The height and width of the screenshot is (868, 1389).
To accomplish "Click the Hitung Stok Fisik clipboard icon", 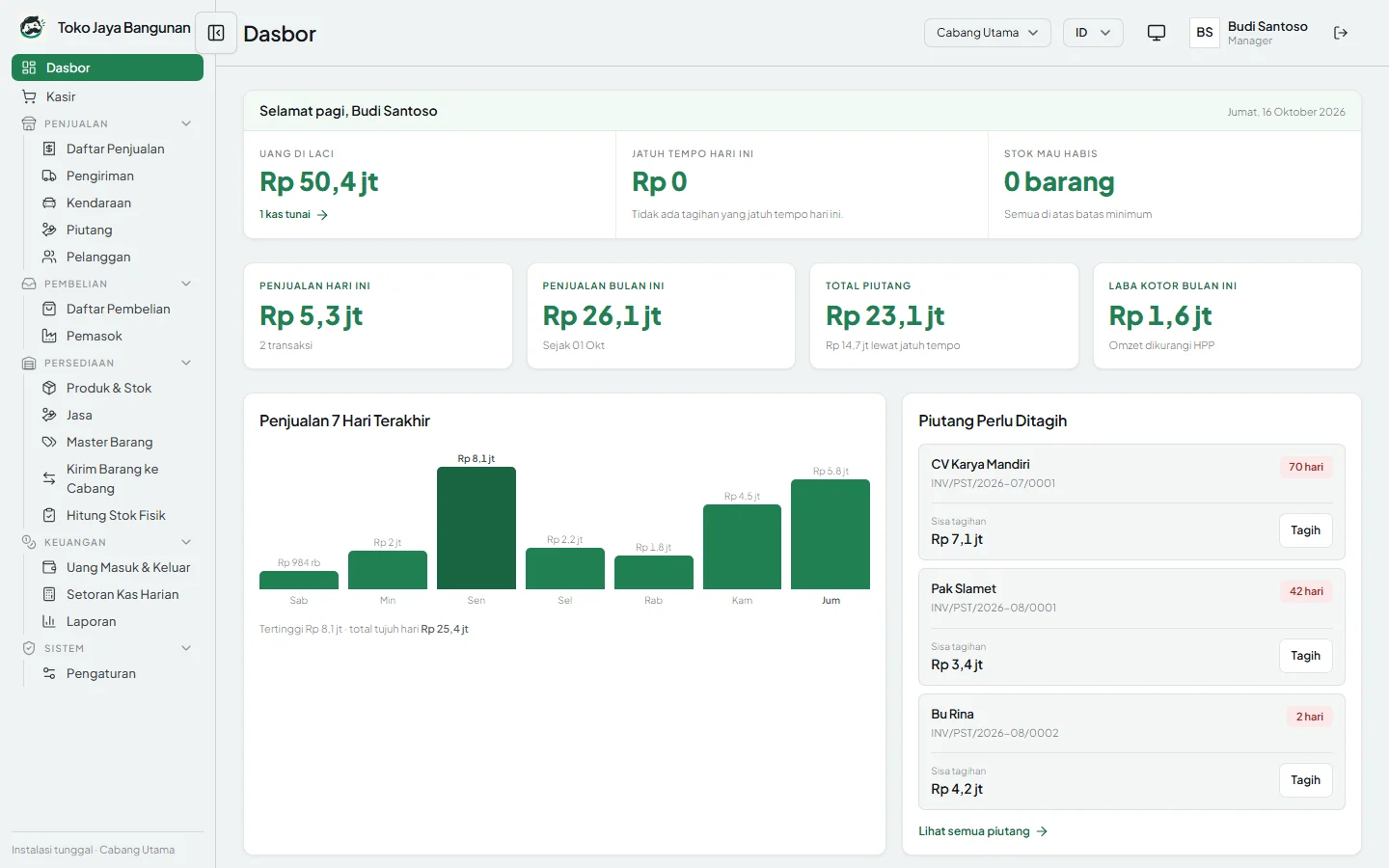I will coord(49,515).
